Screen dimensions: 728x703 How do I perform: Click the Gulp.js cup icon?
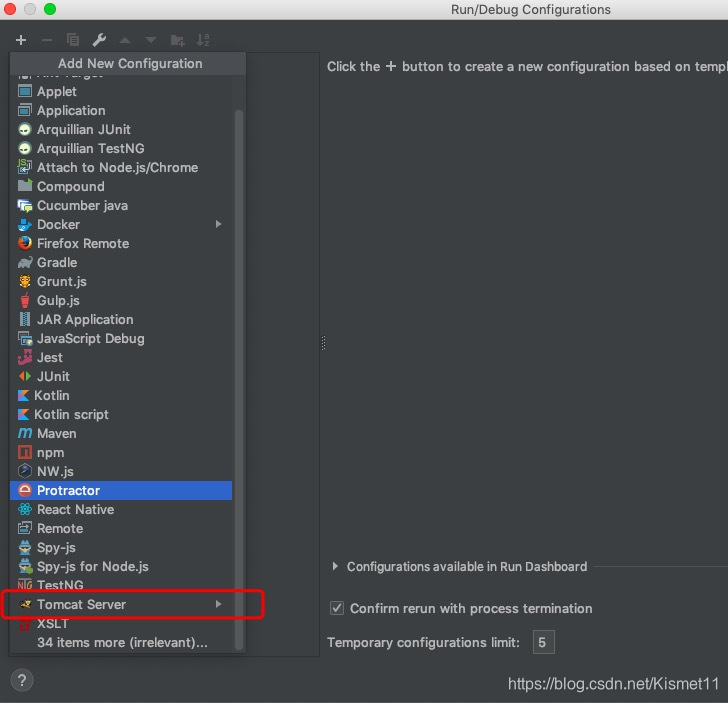point(25,300)
